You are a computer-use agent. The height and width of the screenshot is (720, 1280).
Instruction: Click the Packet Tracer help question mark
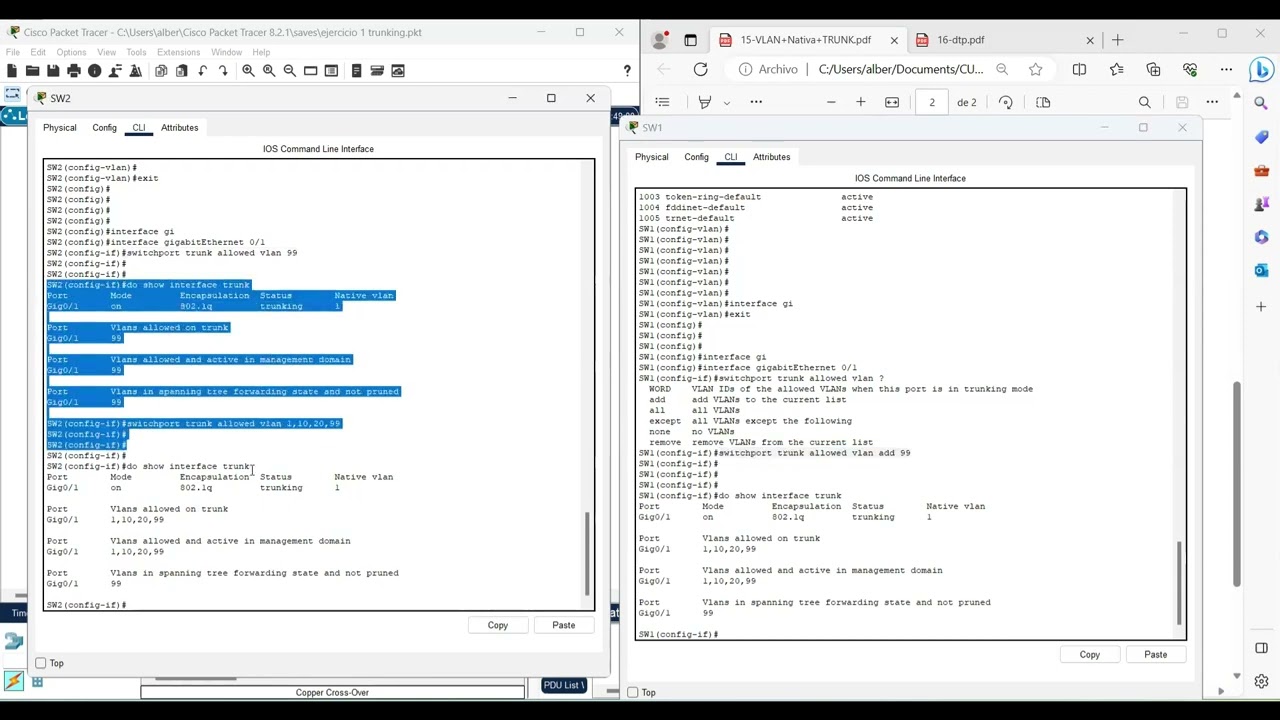pyautogui.click(x=627, y=70)
